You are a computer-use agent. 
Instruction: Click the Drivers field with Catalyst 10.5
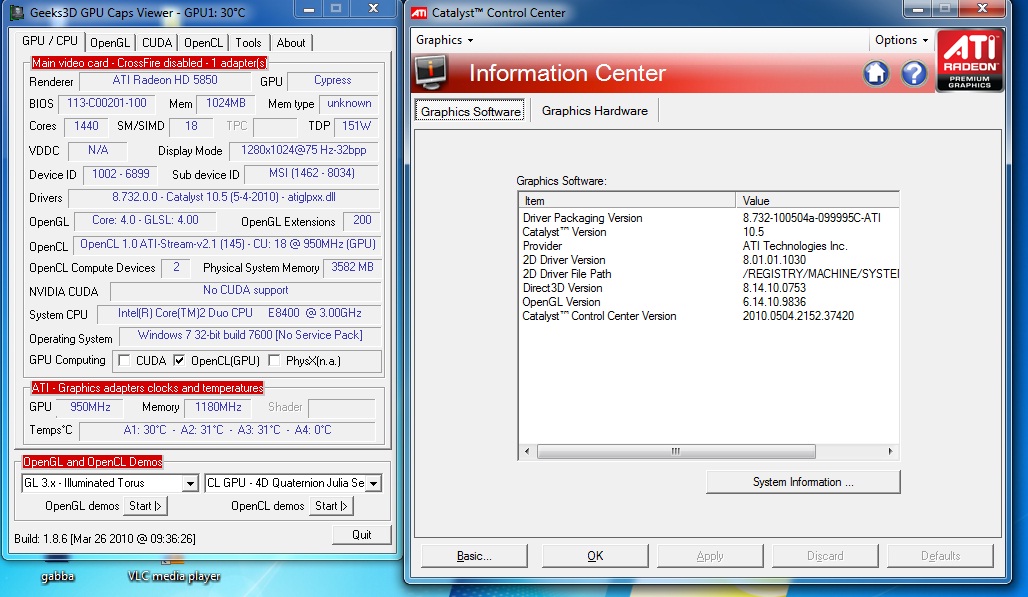point(224,197)
